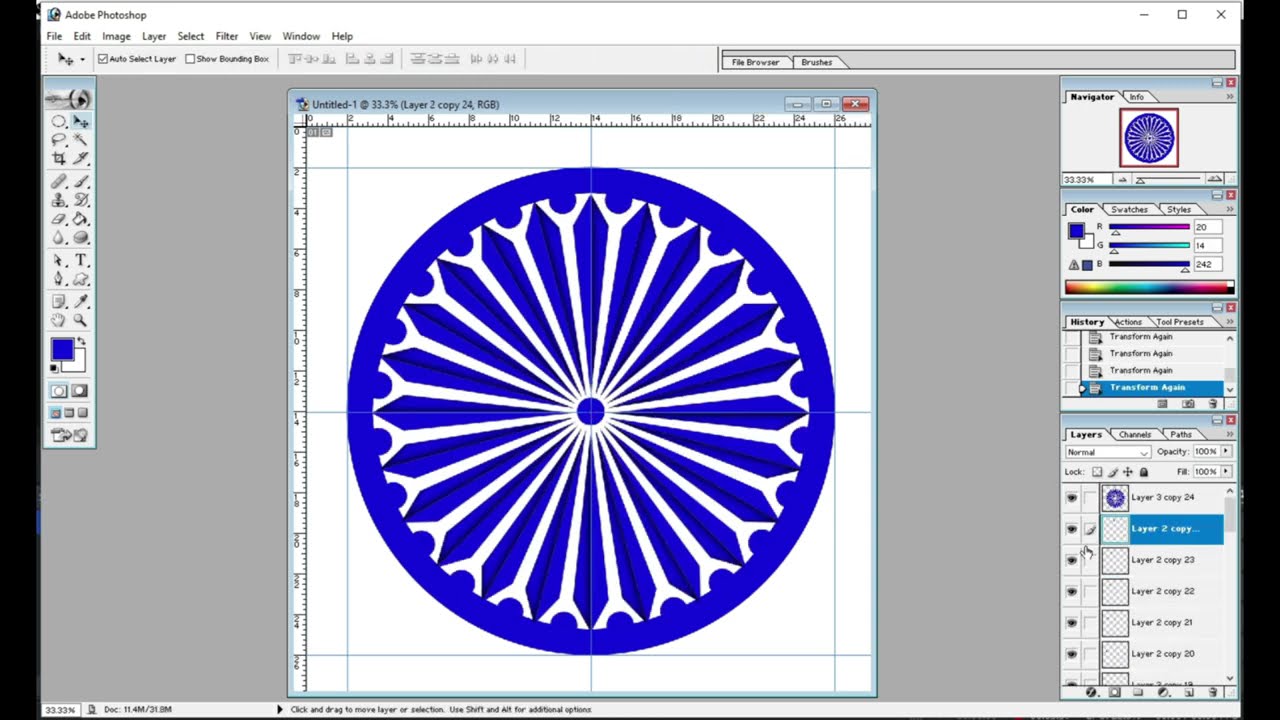Select the Crop tool
The width and height of the screenshot is (1280, 720).
(59, 158)
